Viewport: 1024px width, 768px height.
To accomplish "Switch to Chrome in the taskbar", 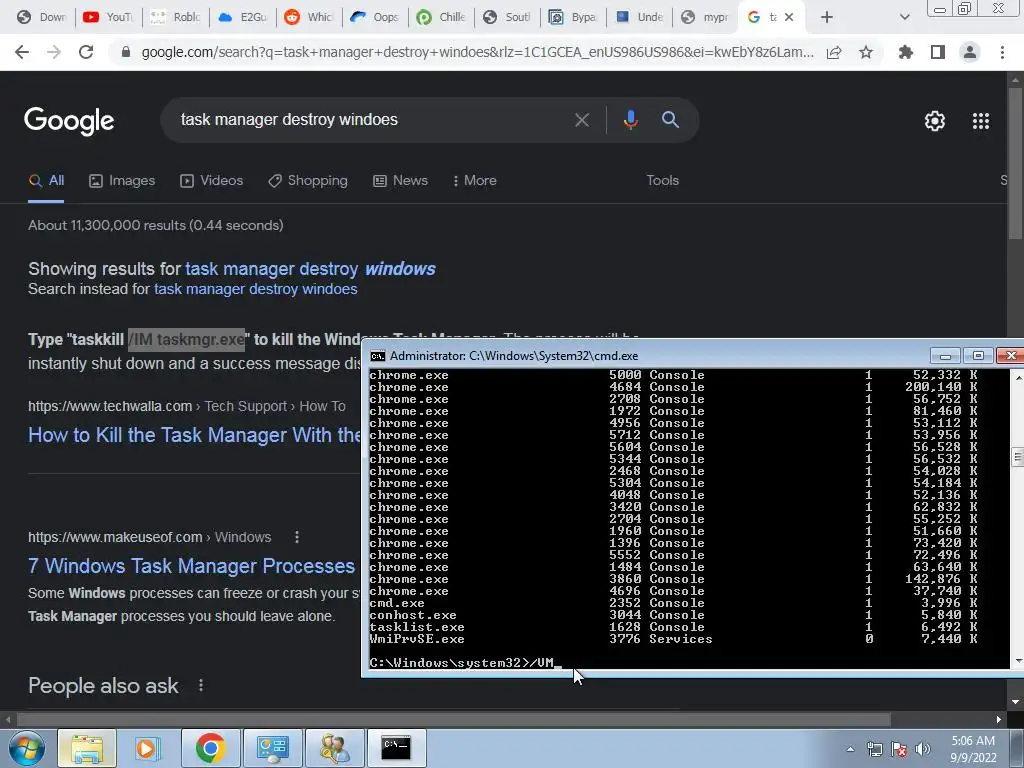I will point(210,748).
